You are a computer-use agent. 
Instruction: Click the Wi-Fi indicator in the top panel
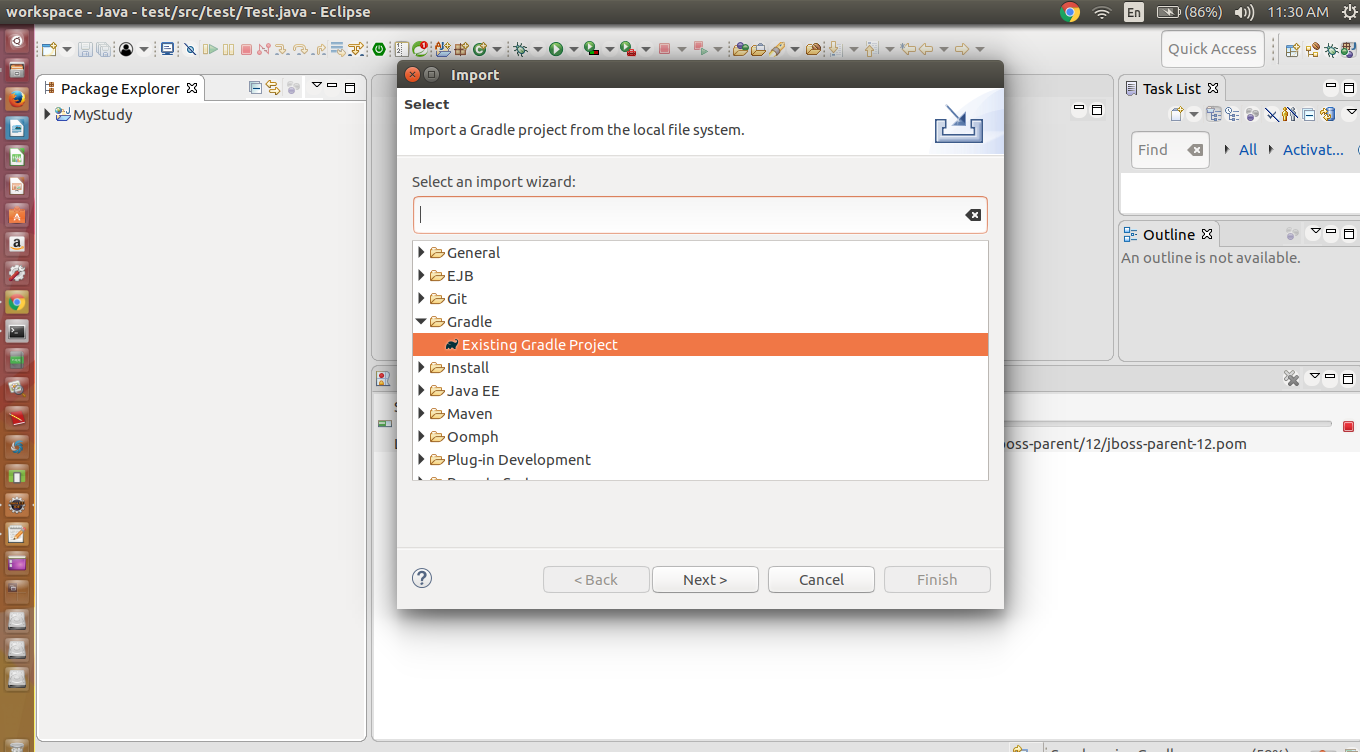tap(1102, 12)
